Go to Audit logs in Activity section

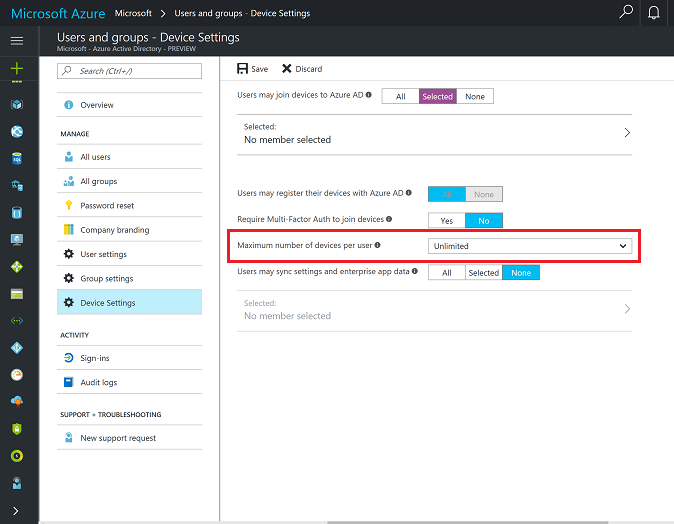pyautogui.click(x=98, y=382)
